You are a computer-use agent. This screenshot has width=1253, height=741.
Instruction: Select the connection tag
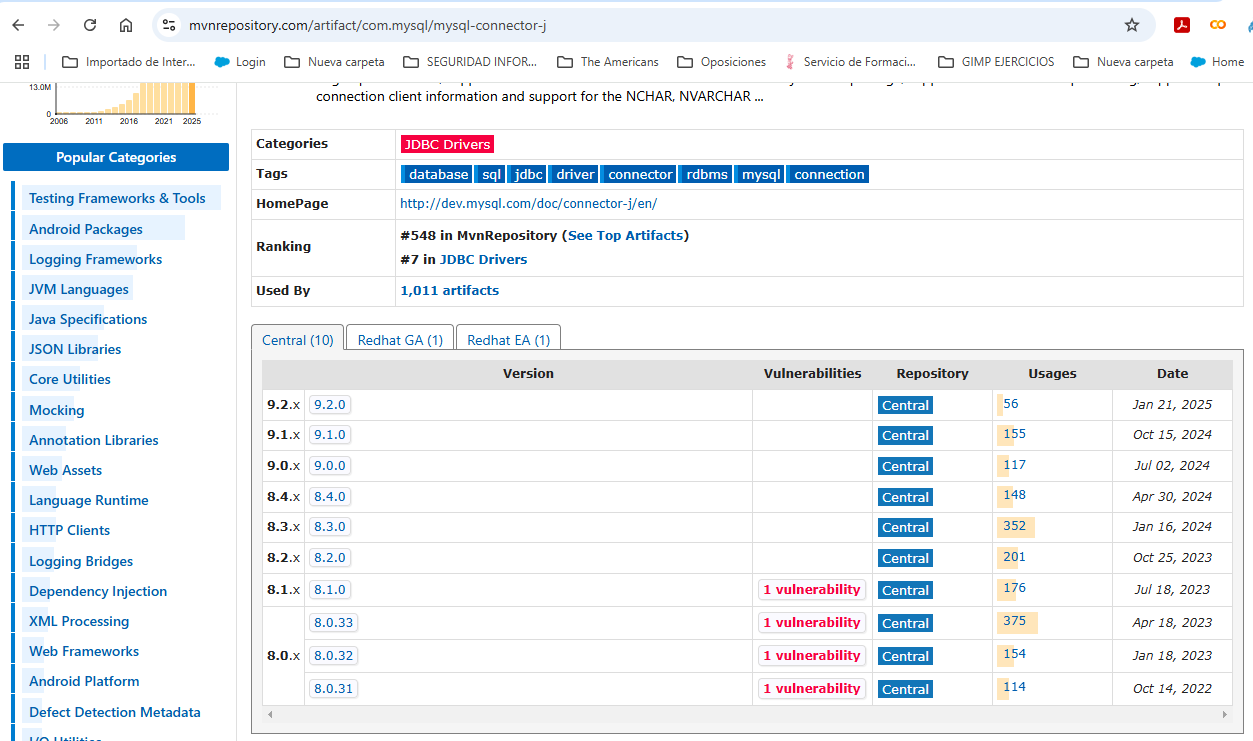coord(829,174)
